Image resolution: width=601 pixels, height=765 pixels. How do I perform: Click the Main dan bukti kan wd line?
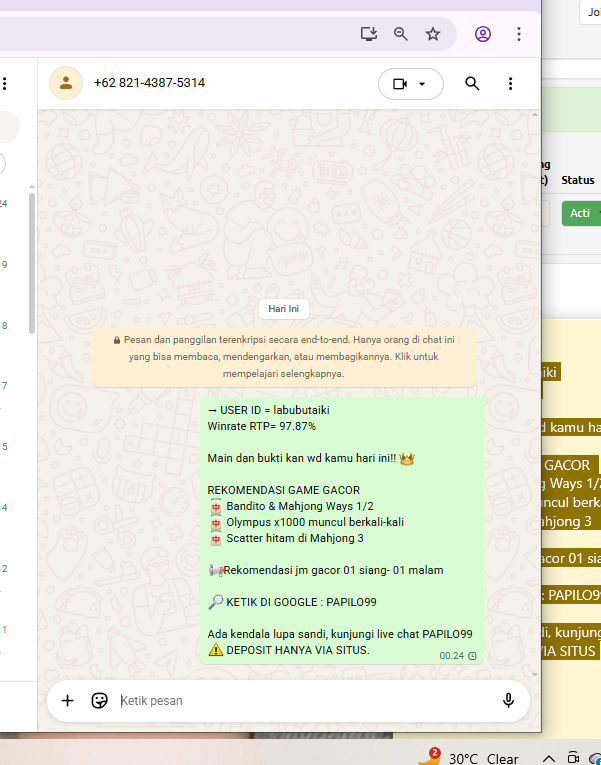[311, 459]
